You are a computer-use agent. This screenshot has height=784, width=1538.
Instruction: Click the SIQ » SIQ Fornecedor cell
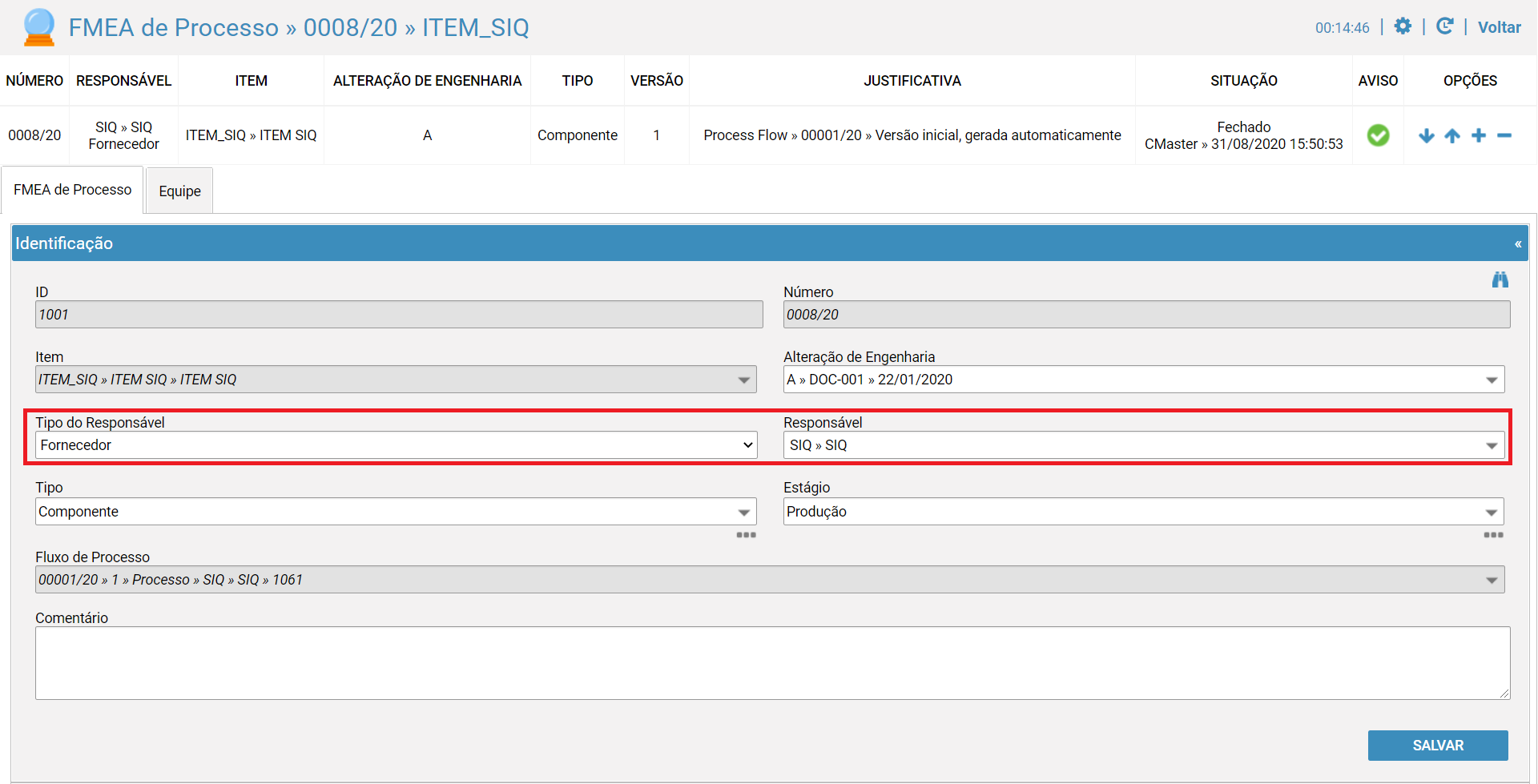click(123, 135)
